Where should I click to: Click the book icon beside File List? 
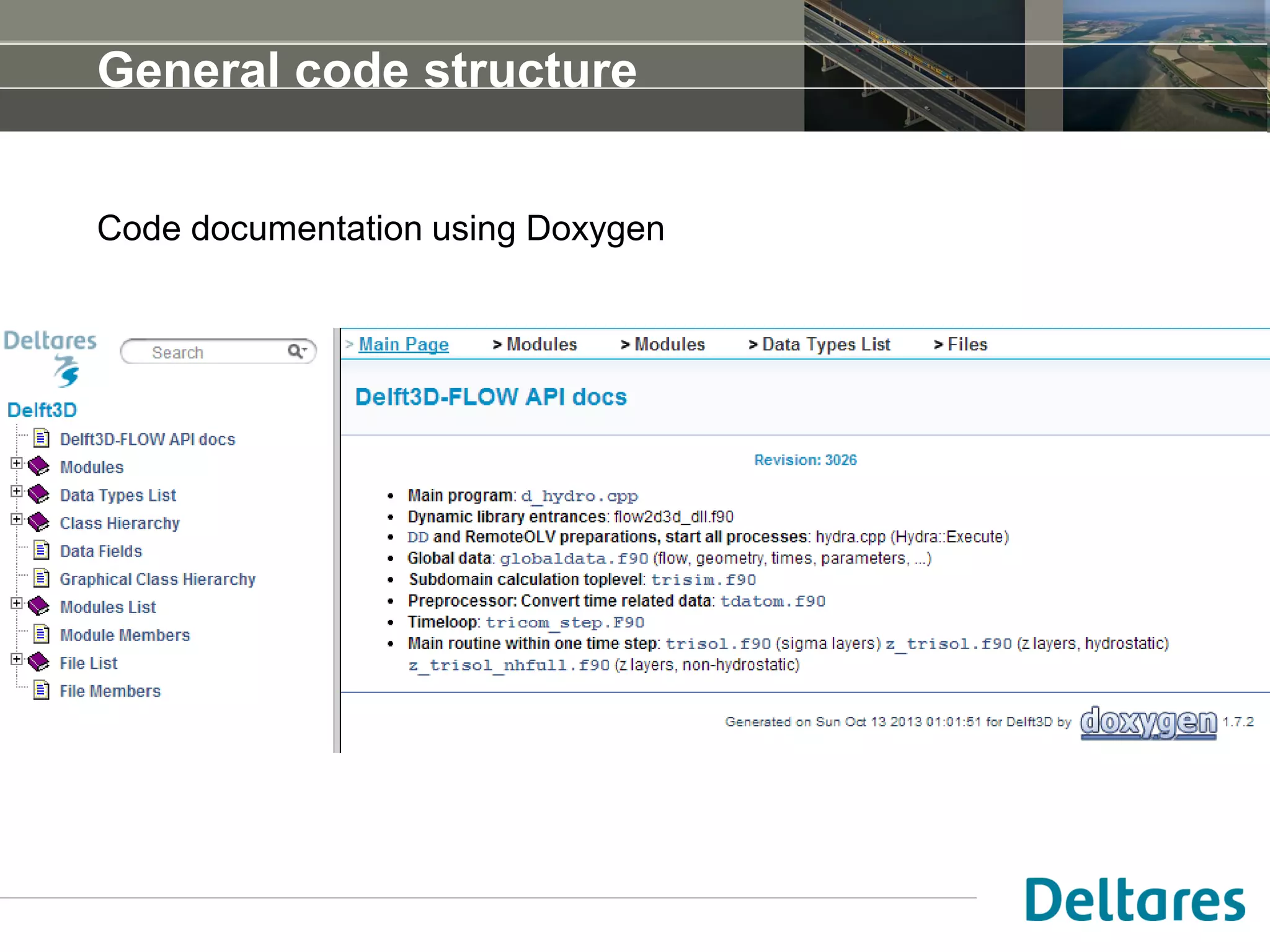click(38, 662)
